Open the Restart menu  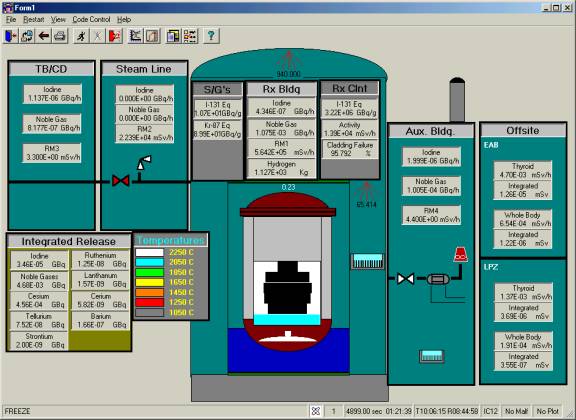click(x=33, y=19)
